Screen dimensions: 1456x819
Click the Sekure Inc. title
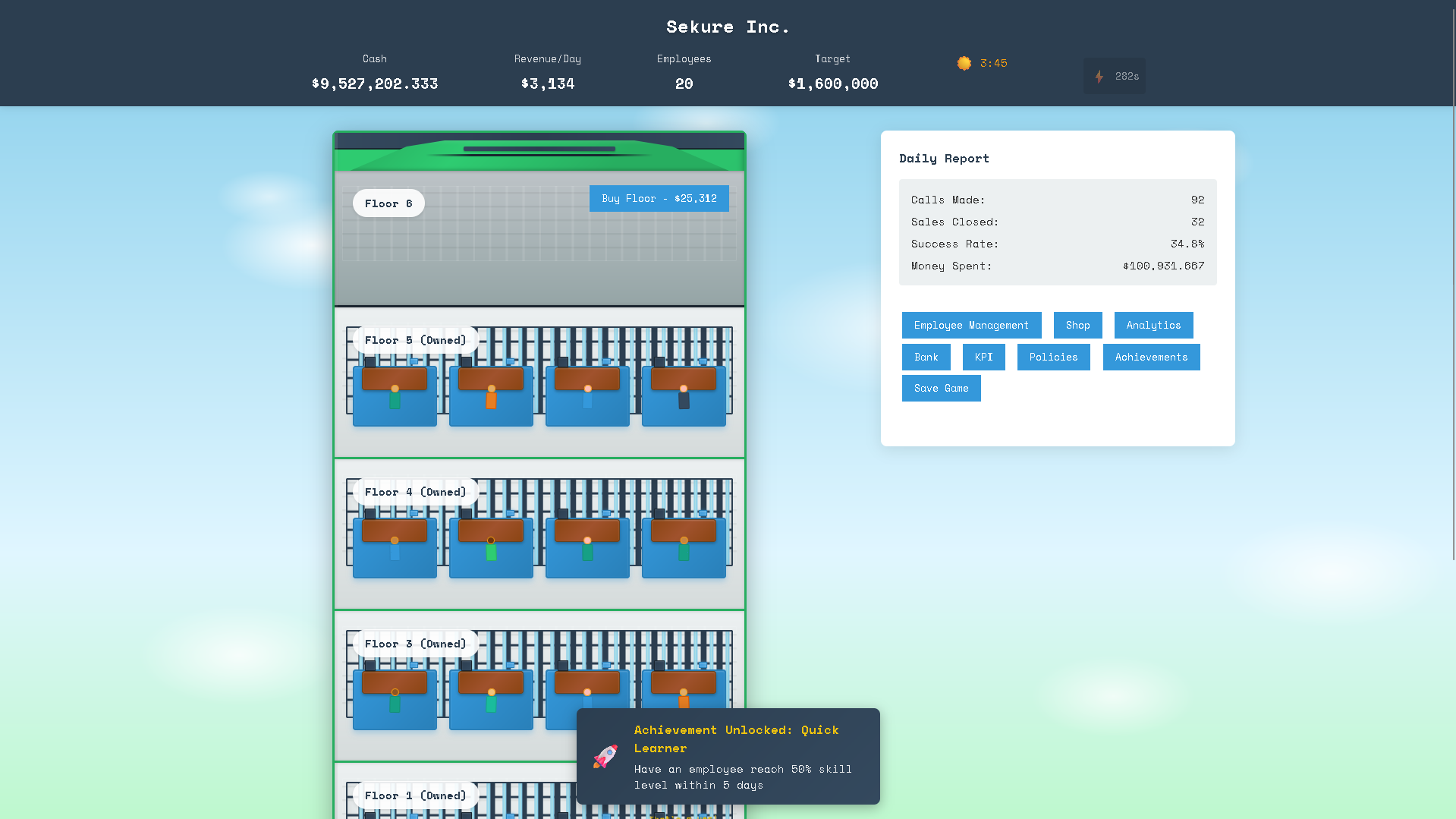(x=728, y=27)
